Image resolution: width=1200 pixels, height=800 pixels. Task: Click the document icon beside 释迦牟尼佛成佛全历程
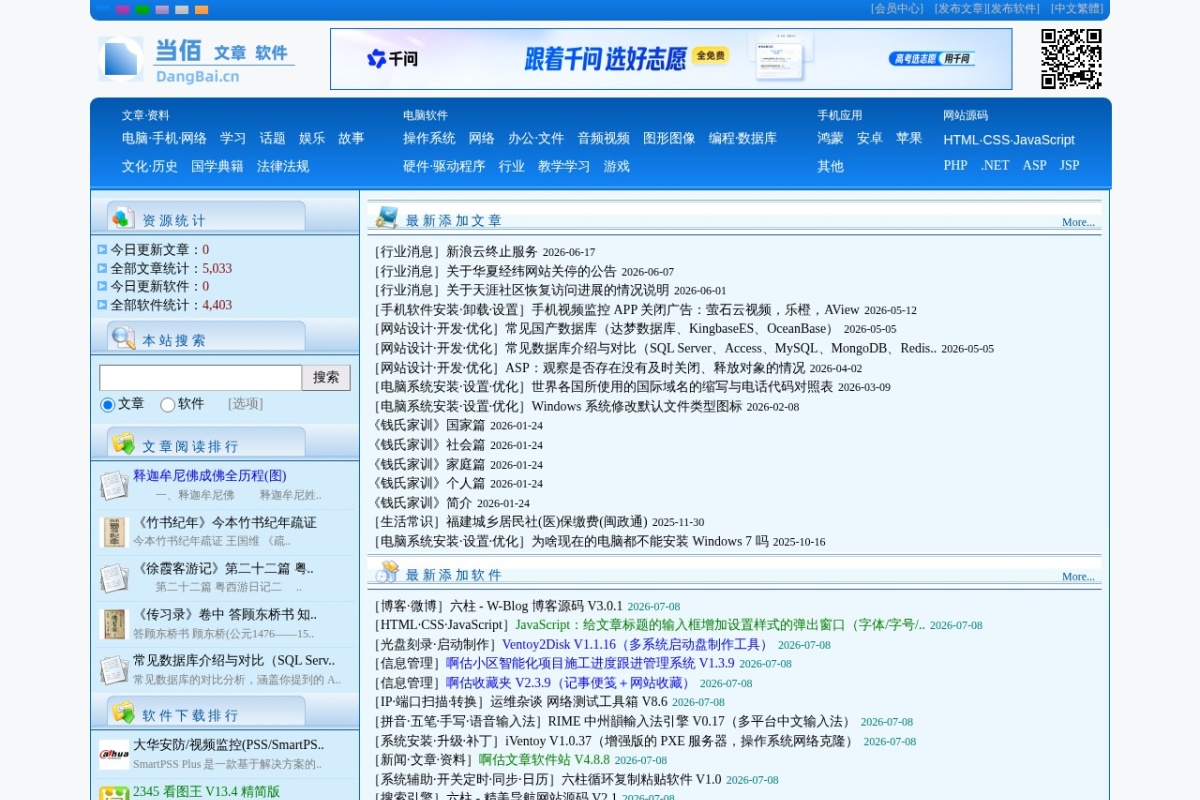tap(114, 485)
